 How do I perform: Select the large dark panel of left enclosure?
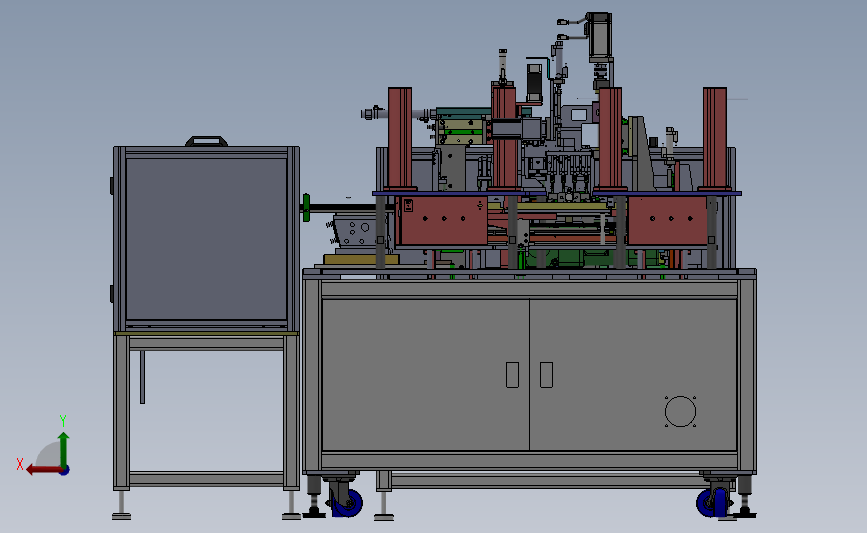206,239
